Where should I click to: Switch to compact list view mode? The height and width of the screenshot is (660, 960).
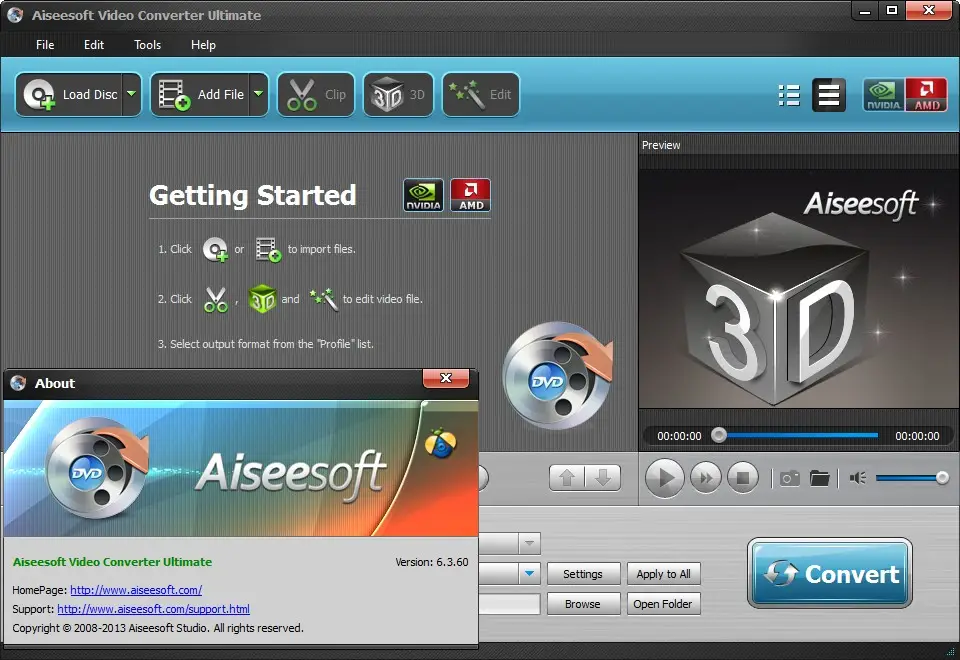(x=829, y=95)
